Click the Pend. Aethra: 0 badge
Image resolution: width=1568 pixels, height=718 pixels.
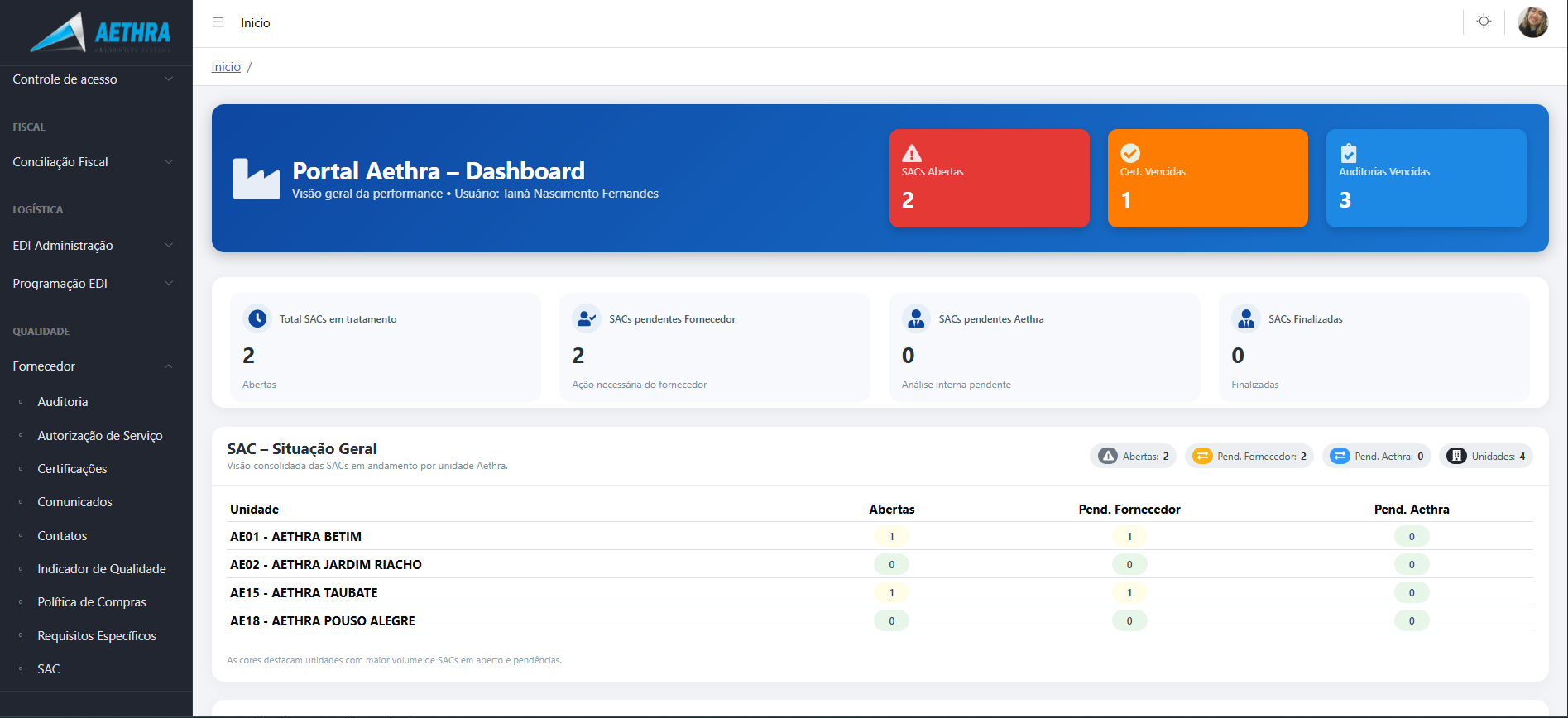pos(1376,456)
